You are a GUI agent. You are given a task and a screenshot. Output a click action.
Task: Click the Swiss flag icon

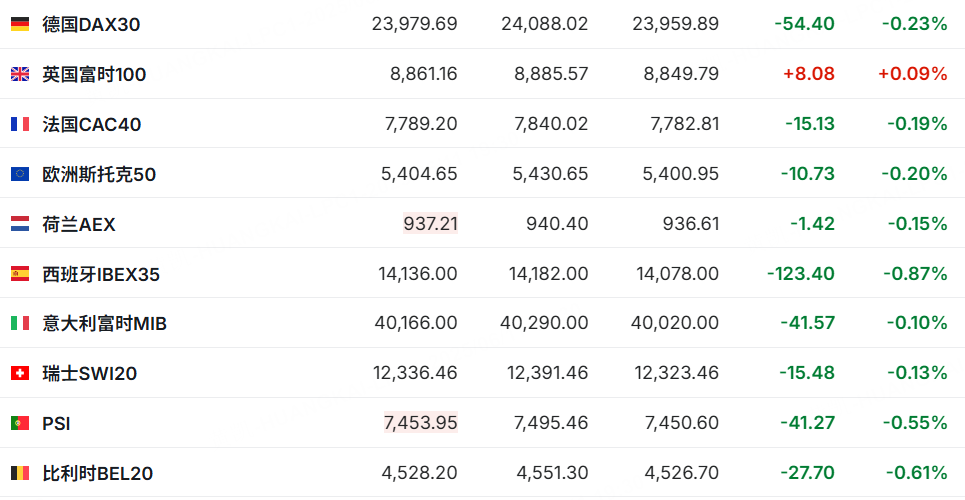[20, 373]
